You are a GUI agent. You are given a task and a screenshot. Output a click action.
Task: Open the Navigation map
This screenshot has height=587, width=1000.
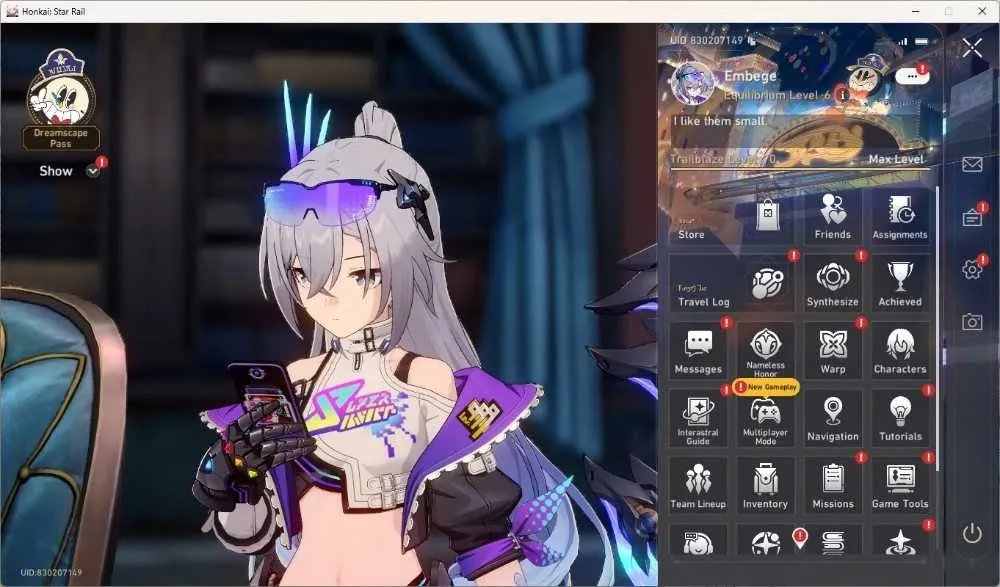coord(832,419)
